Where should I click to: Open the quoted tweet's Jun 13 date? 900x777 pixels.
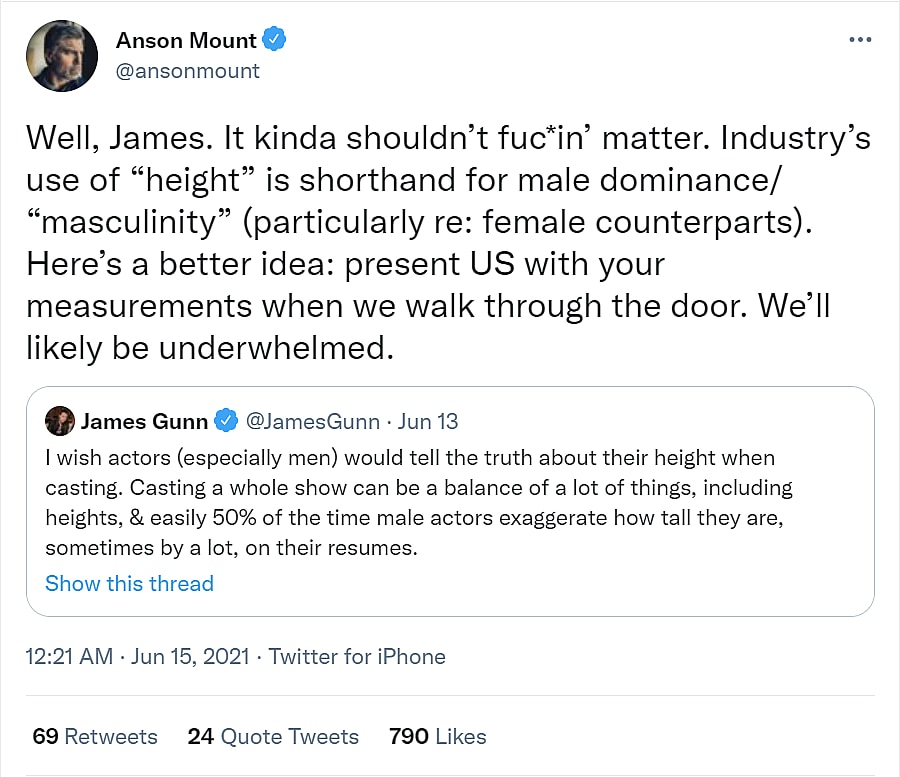coord(428,421)
